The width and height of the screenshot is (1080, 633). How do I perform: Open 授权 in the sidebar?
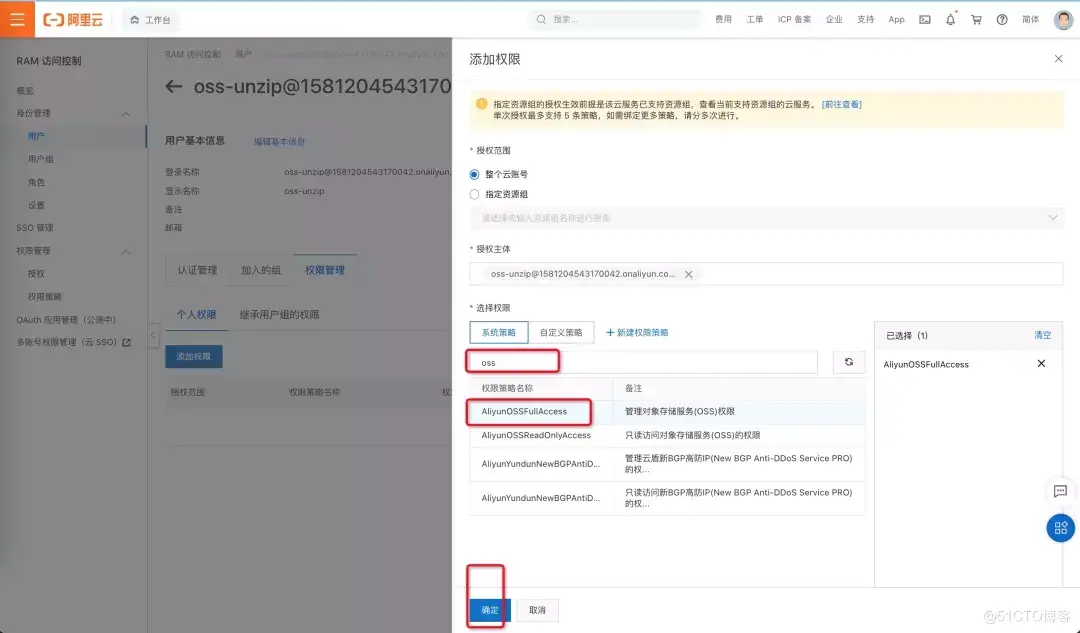coord(36,273)
